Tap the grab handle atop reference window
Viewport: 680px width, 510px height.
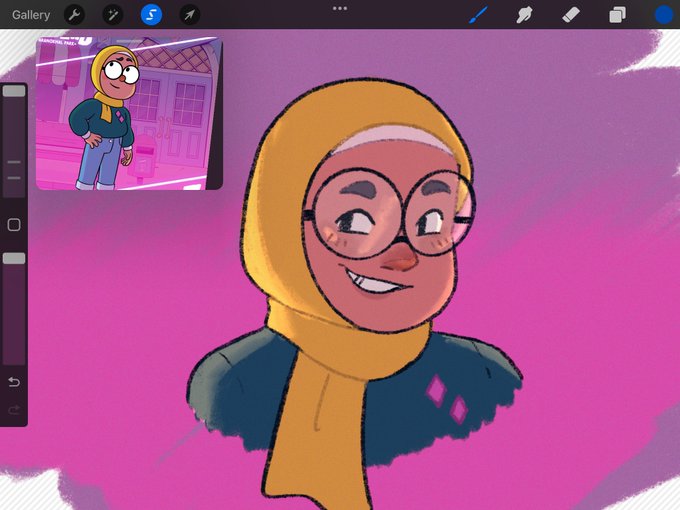(x=129, y=41)
